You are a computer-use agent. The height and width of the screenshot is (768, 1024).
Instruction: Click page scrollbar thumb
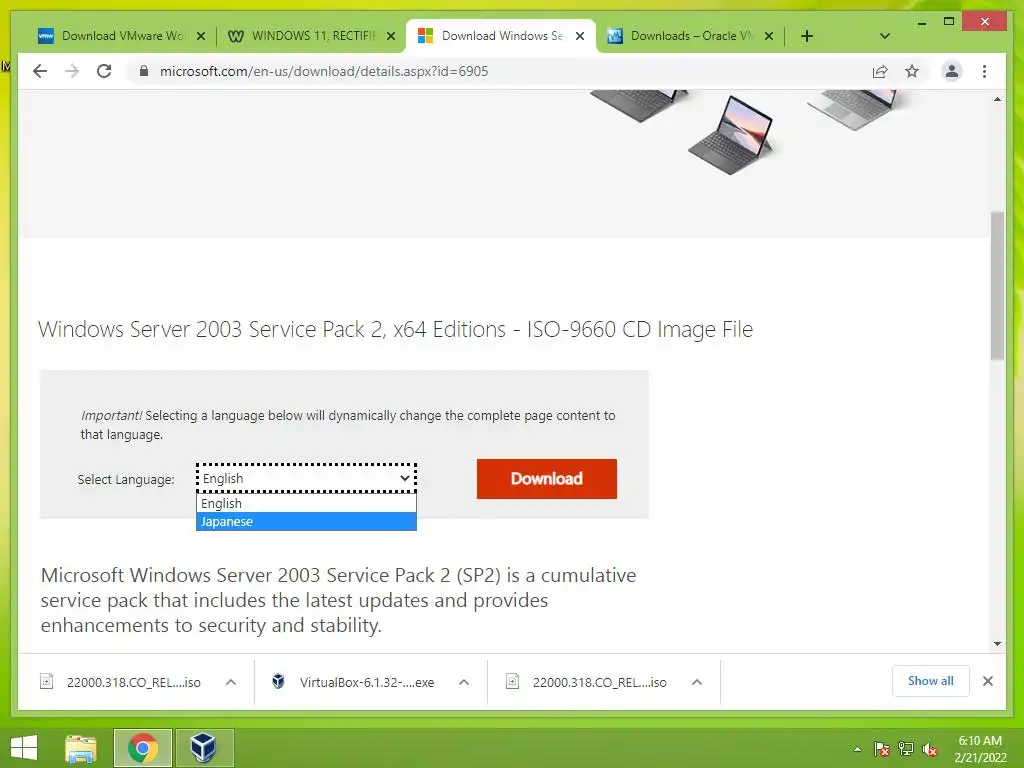coord(997,285)
